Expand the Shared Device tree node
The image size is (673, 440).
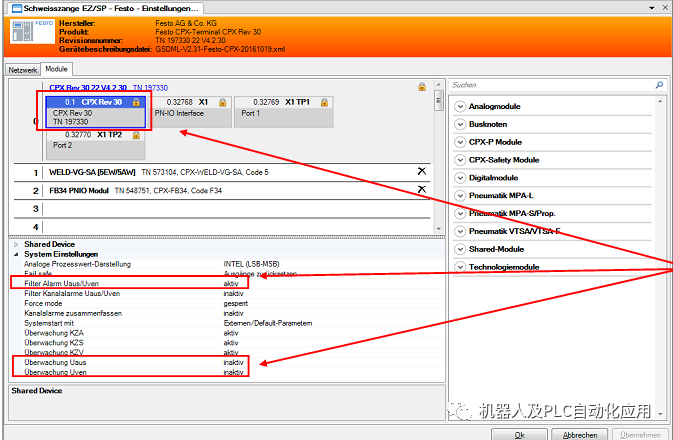pyautogui.click(x=16, y=244)
